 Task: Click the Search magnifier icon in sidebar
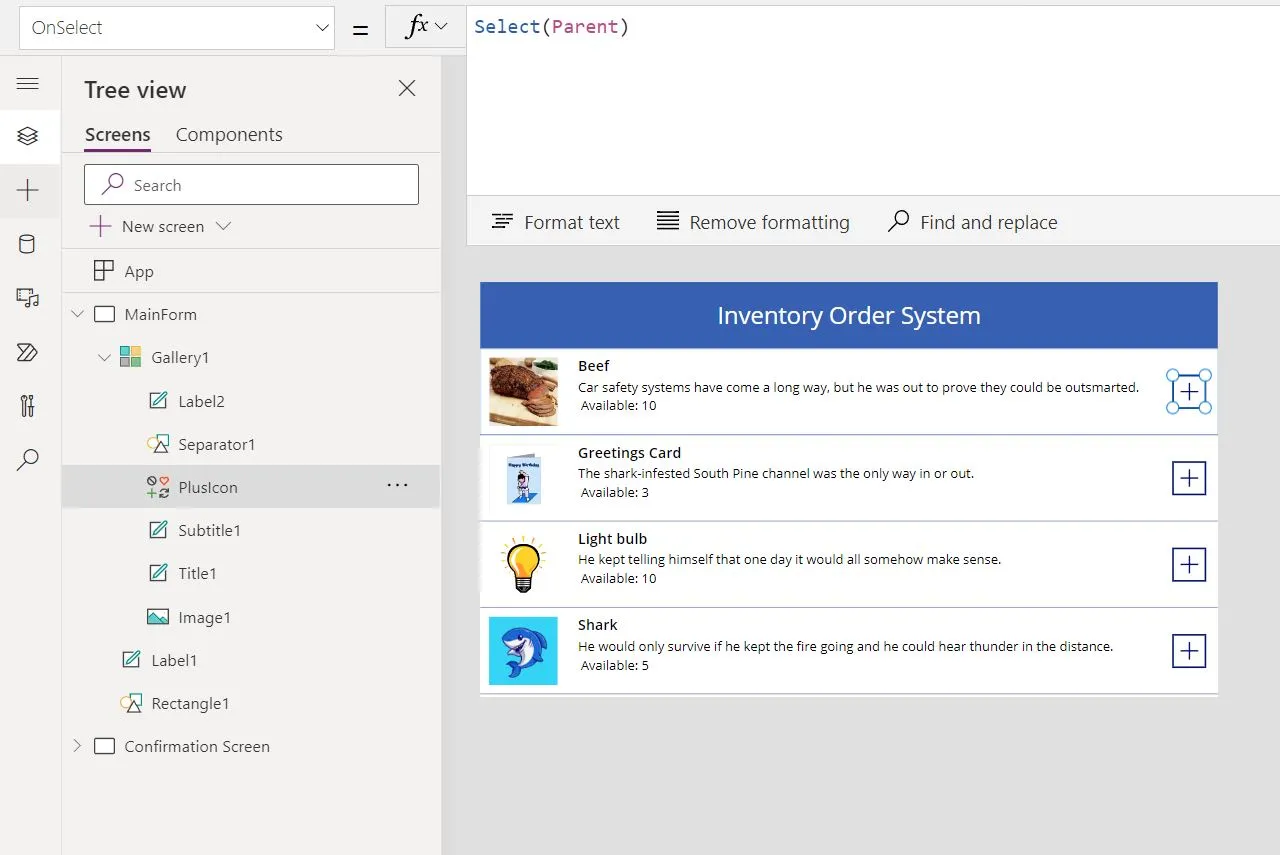[28, 460]
